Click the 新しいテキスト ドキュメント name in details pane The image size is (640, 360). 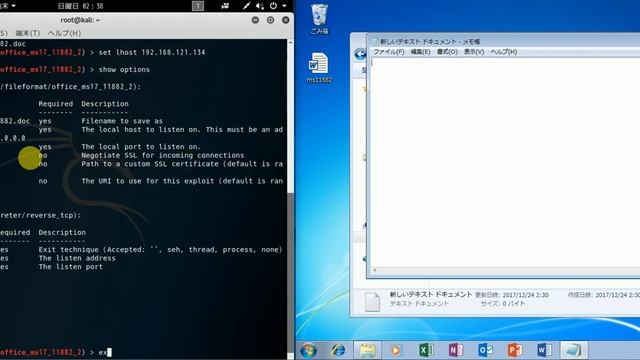click(x=431, y=294)
